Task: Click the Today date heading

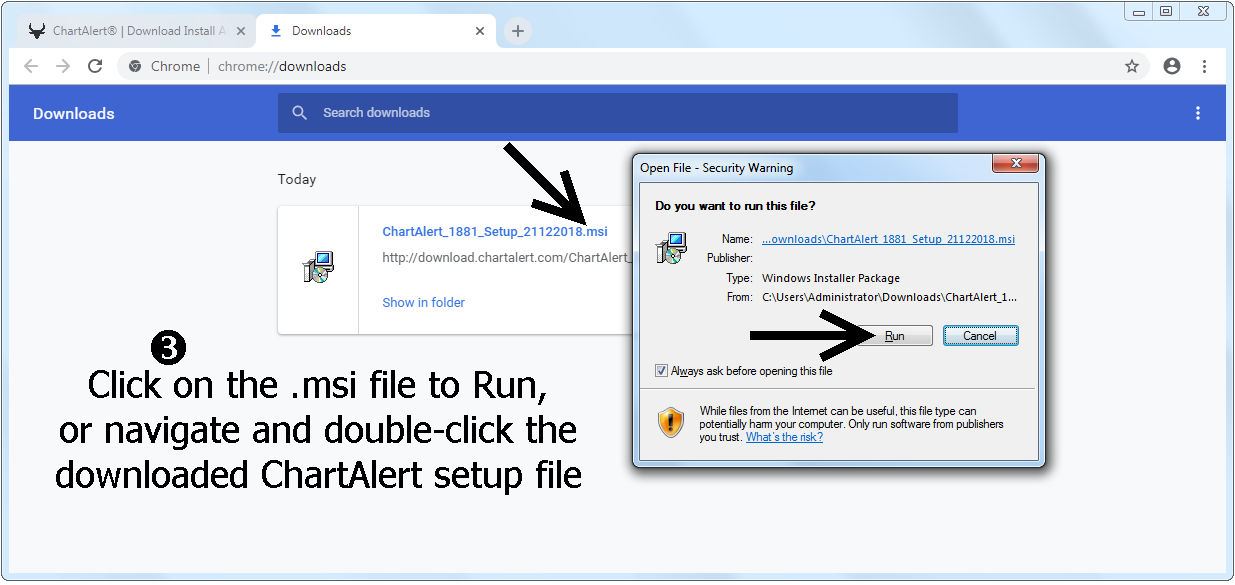Action: (297, 179)
